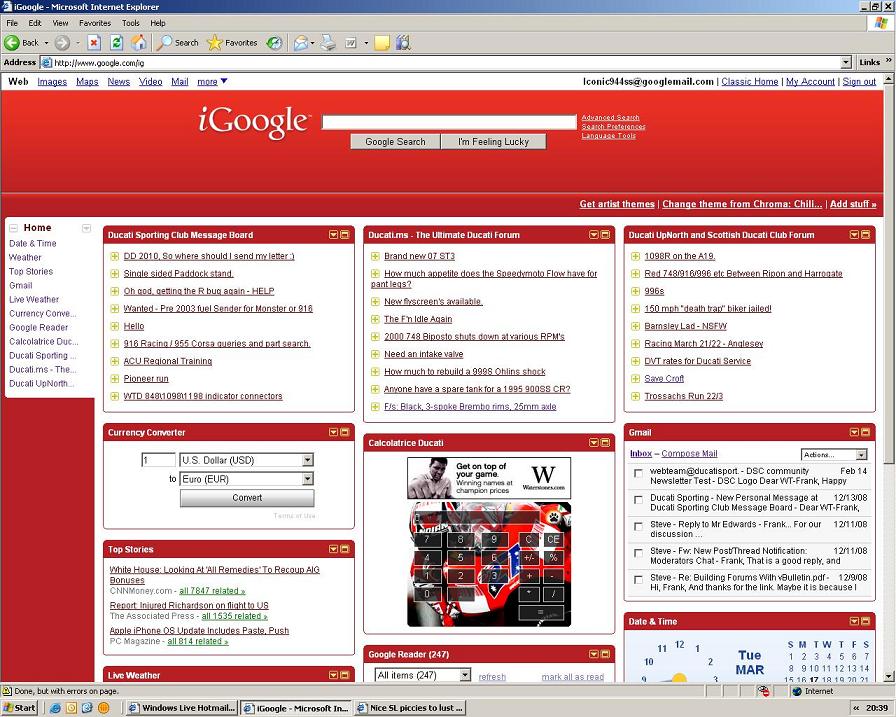Screen dimensions: 896x717
Task: Click the Refresh page toolbar icon
Action: point(116,43)
